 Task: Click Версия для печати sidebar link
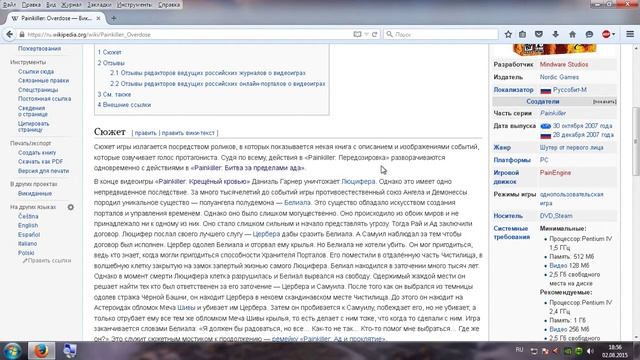click(x=43, y=171)
